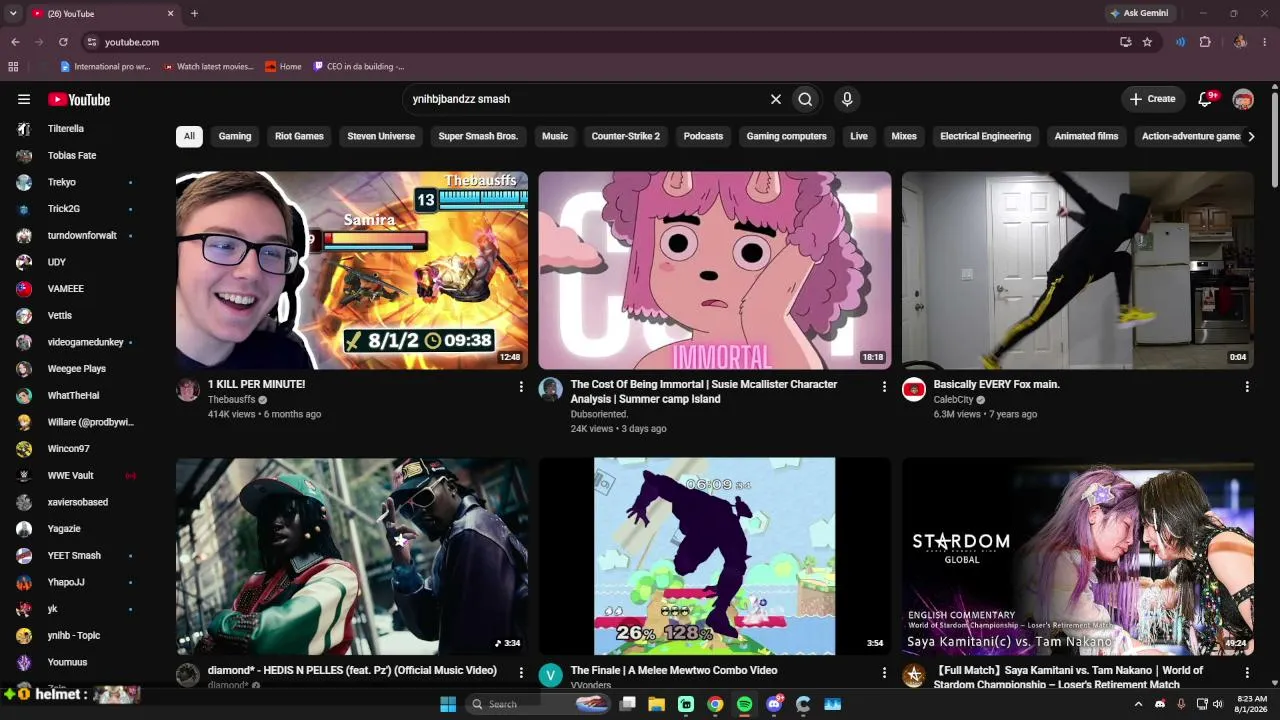Open a new browser tab
Image resolution: width=1280 pixels, height=720 pixels.
point(194,13)
